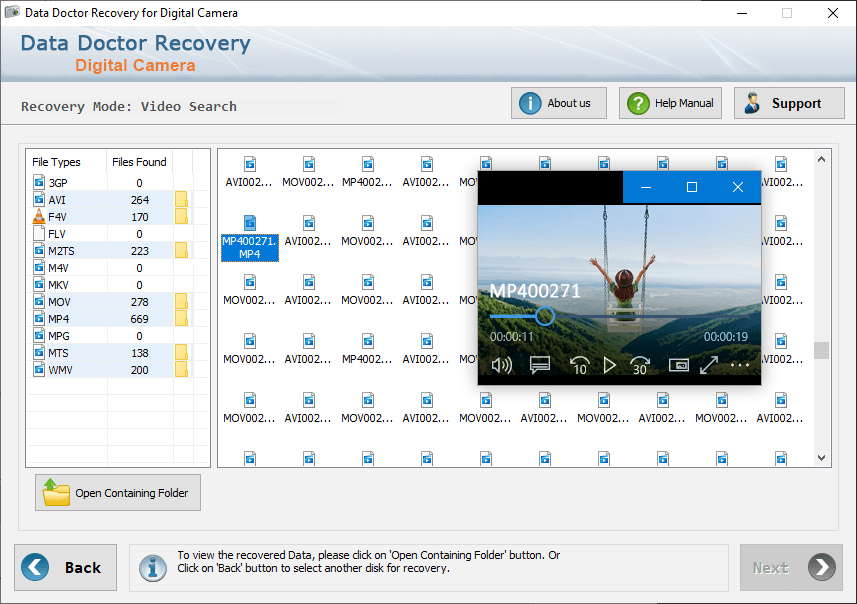Skip back 10 seconds in video

[579, 365]
